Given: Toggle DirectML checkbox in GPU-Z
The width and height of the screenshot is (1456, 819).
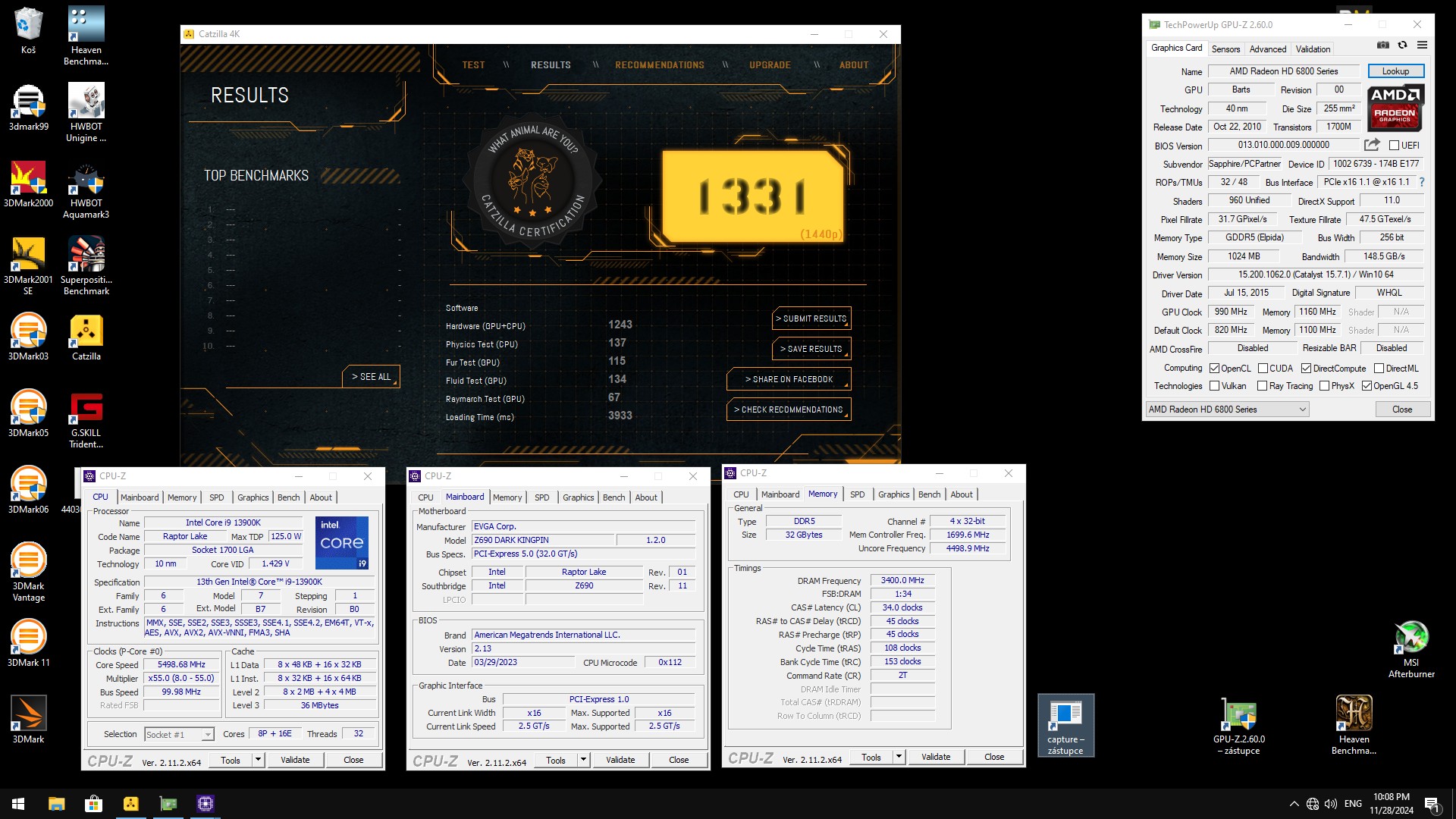Looking at the screenshot, I should tap(1379, 368).
